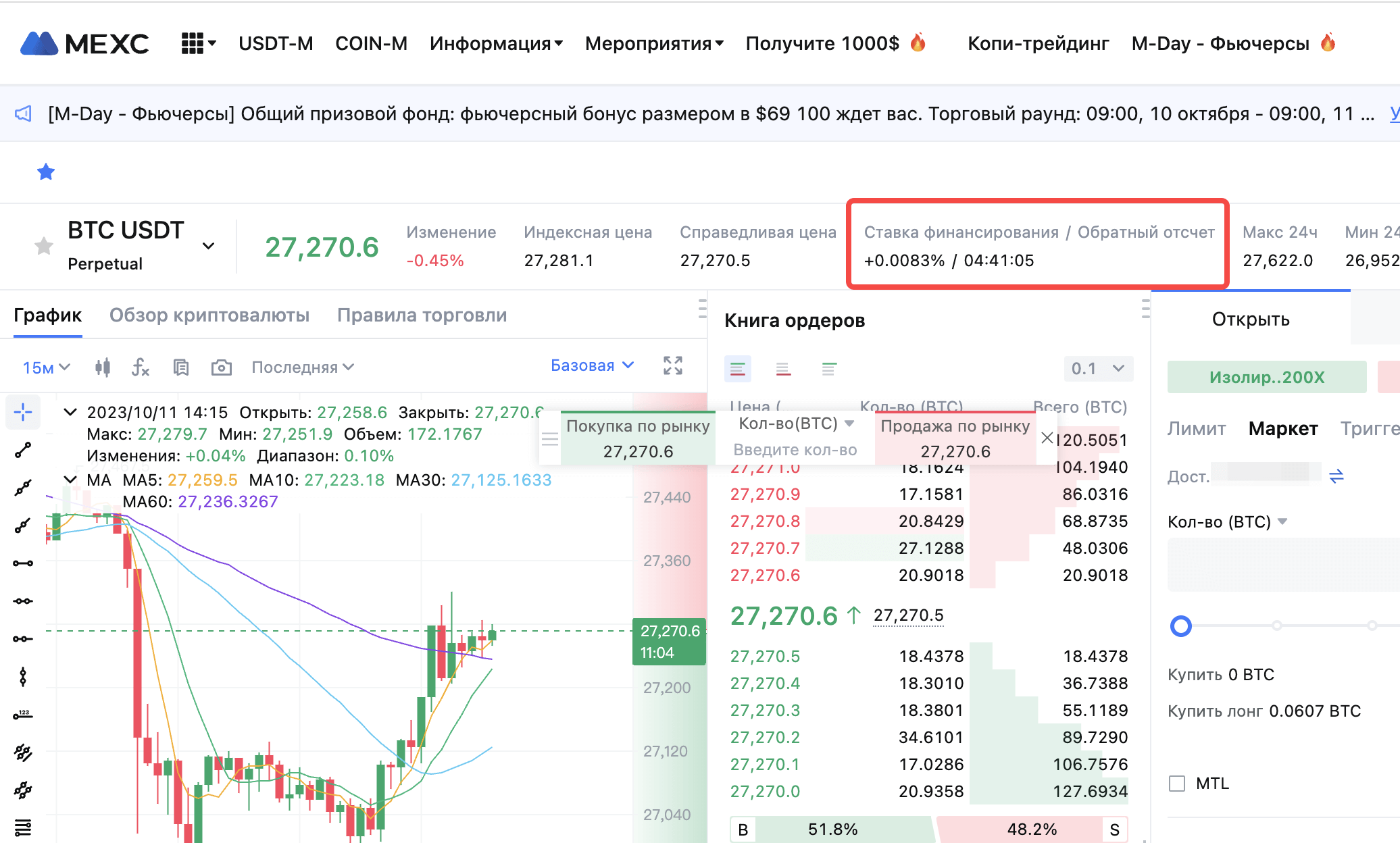Open the 15м timeframe dropdown

point(46,367)
